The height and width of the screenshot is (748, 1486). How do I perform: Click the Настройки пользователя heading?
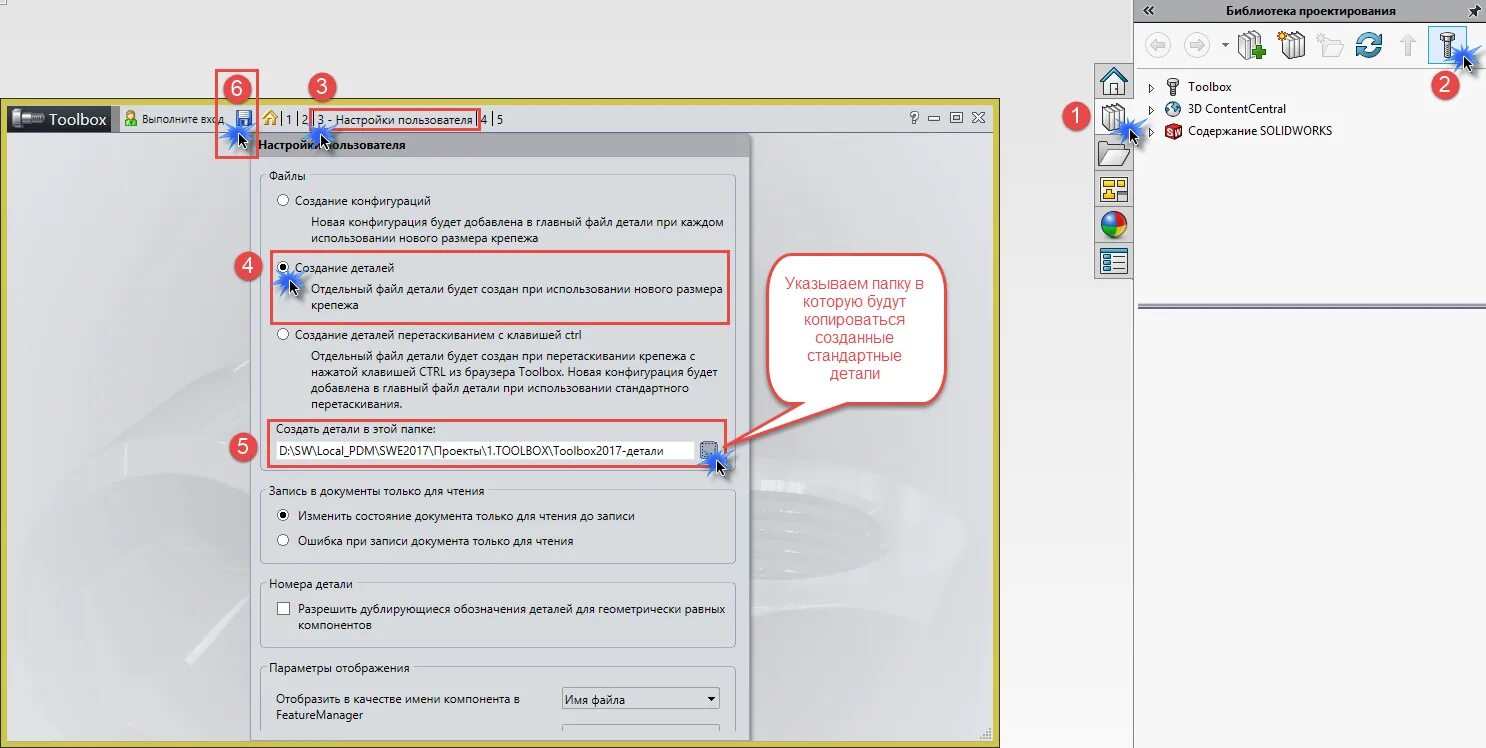pyautogui.click(x=332, y=145)
